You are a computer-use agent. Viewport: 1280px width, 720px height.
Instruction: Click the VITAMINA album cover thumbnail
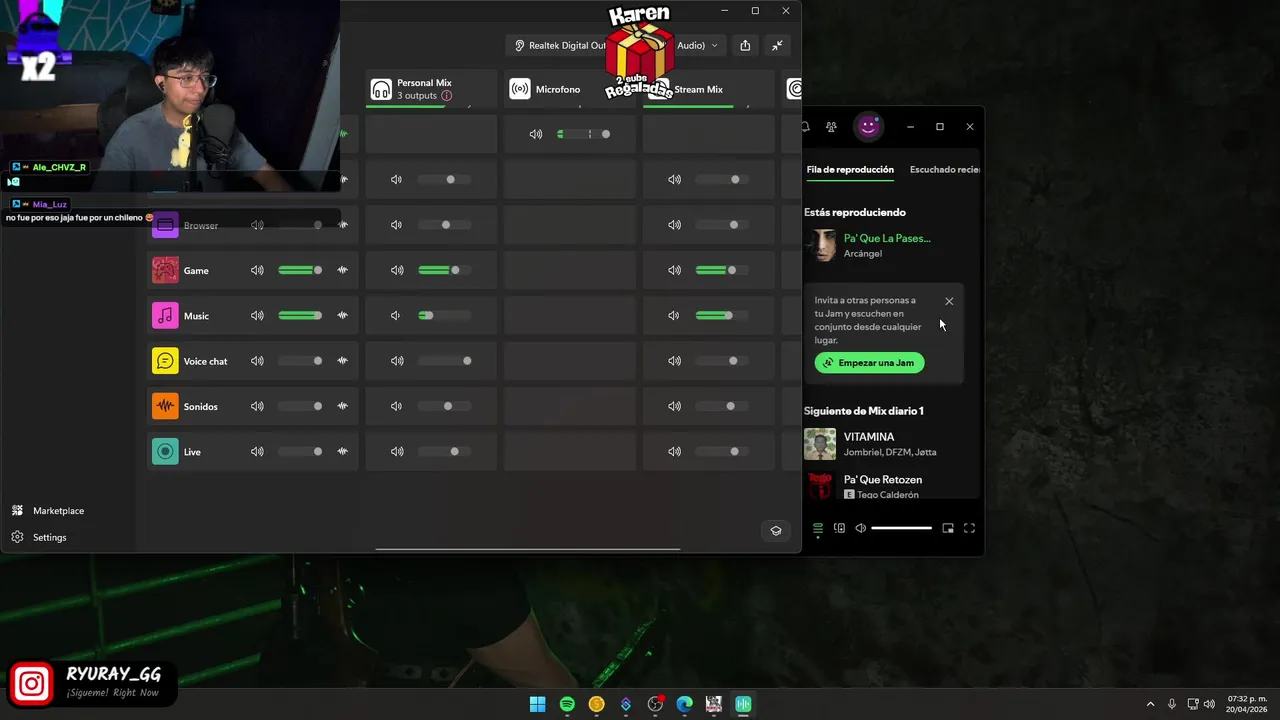[820, 444]
